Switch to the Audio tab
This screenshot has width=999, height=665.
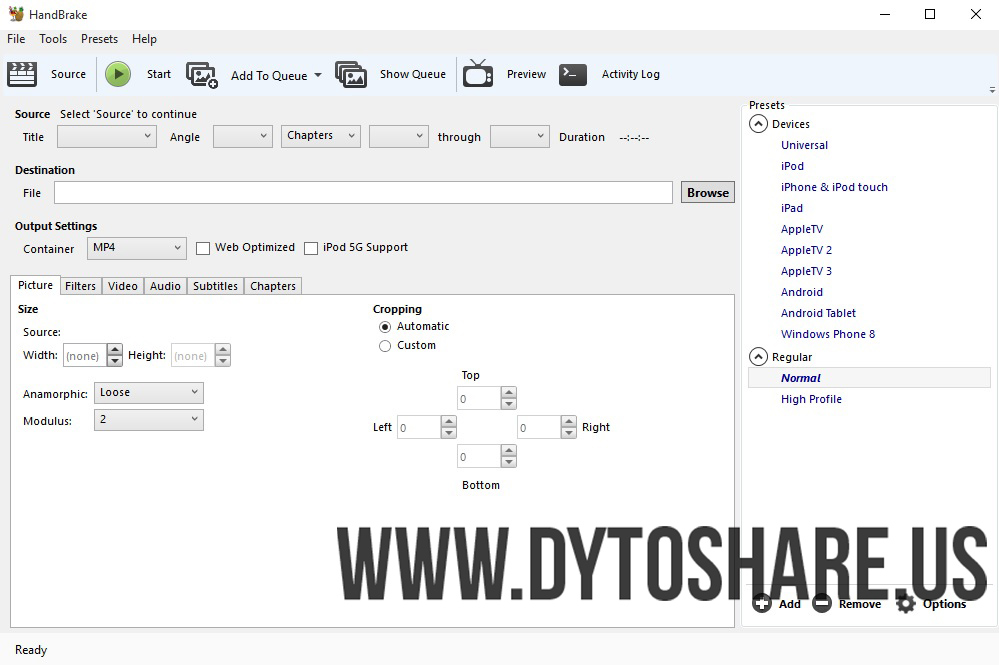point(165,286)
